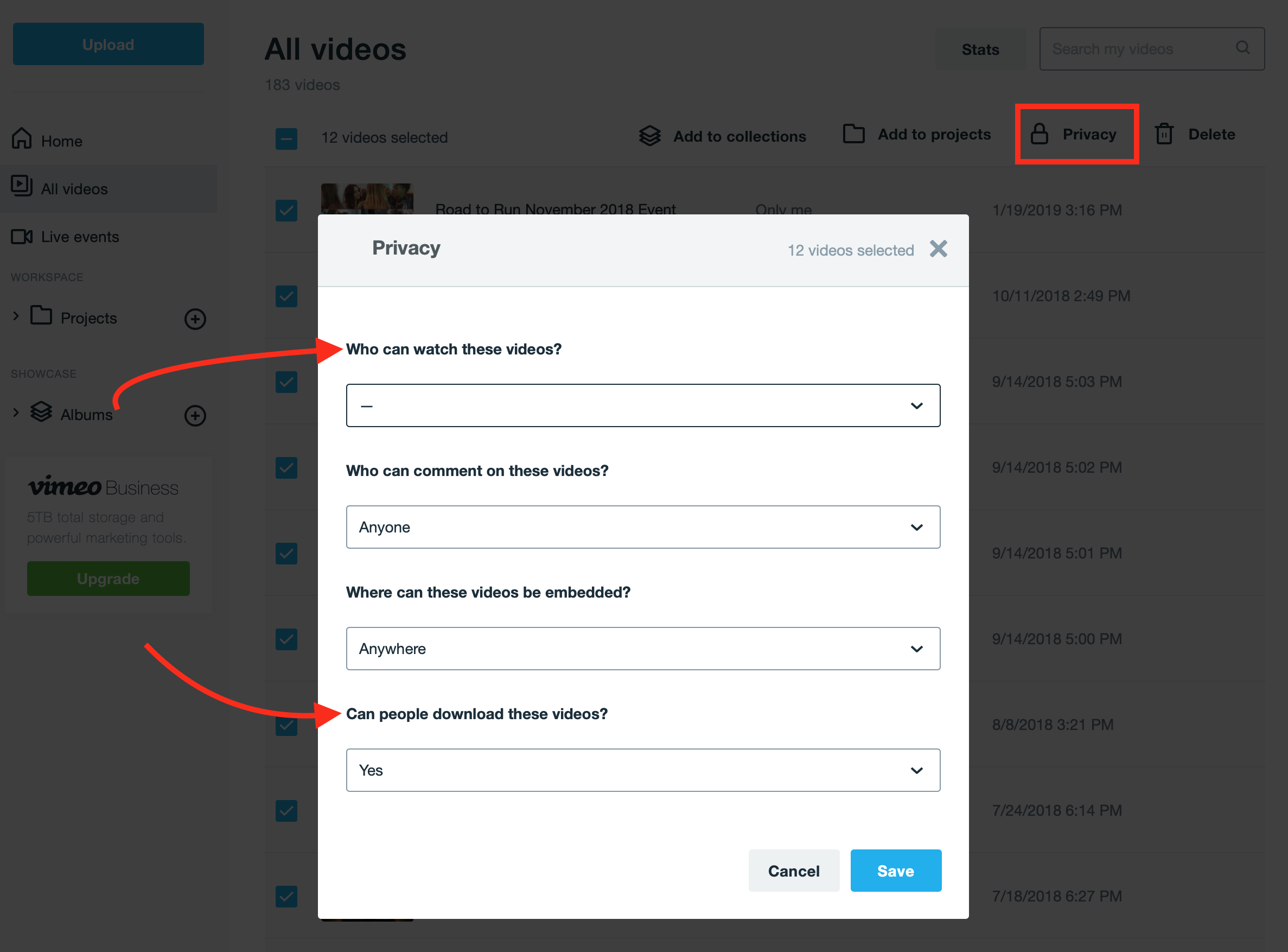Screen dimensions: 1288x952
Task: Click the Projects folder icon
Action: pos(41,315)
